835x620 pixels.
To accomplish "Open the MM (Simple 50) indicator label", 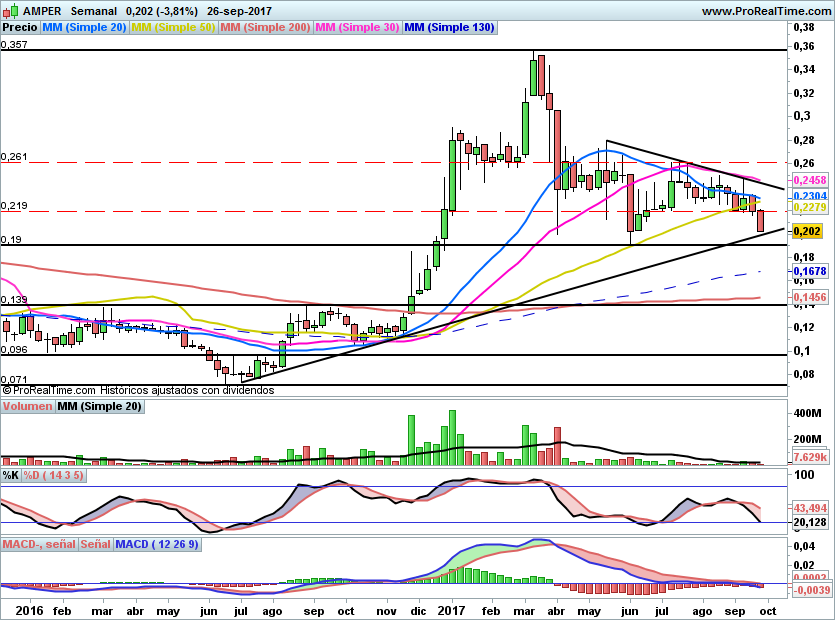I will (x=173, y=27).
